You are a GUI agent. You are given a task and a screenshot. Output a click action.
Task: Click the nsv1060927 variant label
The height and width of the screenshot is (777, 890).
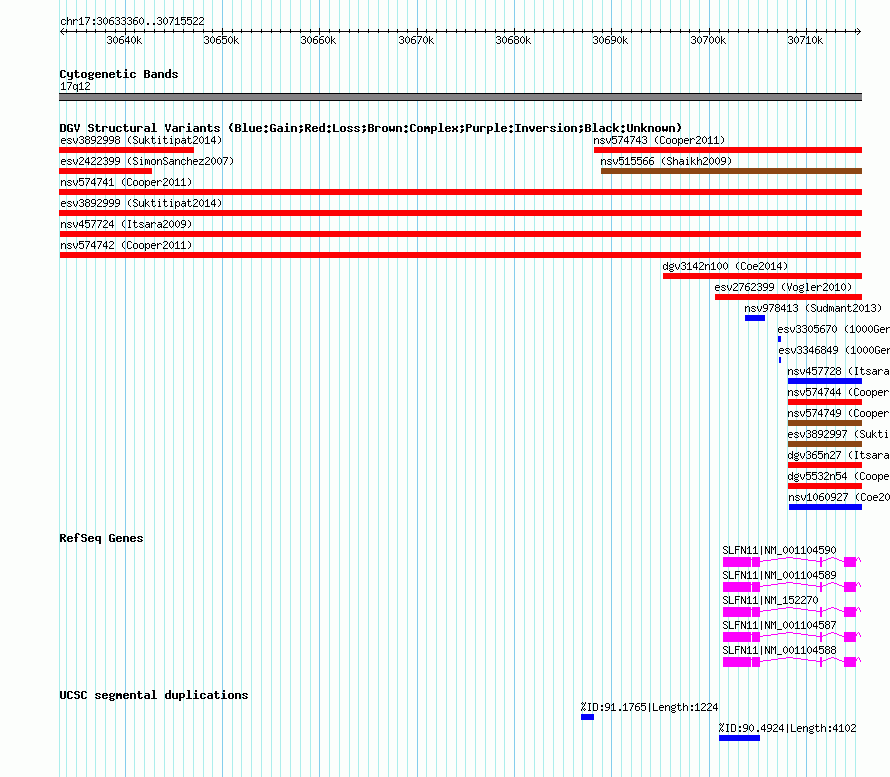tap(839, 497)
